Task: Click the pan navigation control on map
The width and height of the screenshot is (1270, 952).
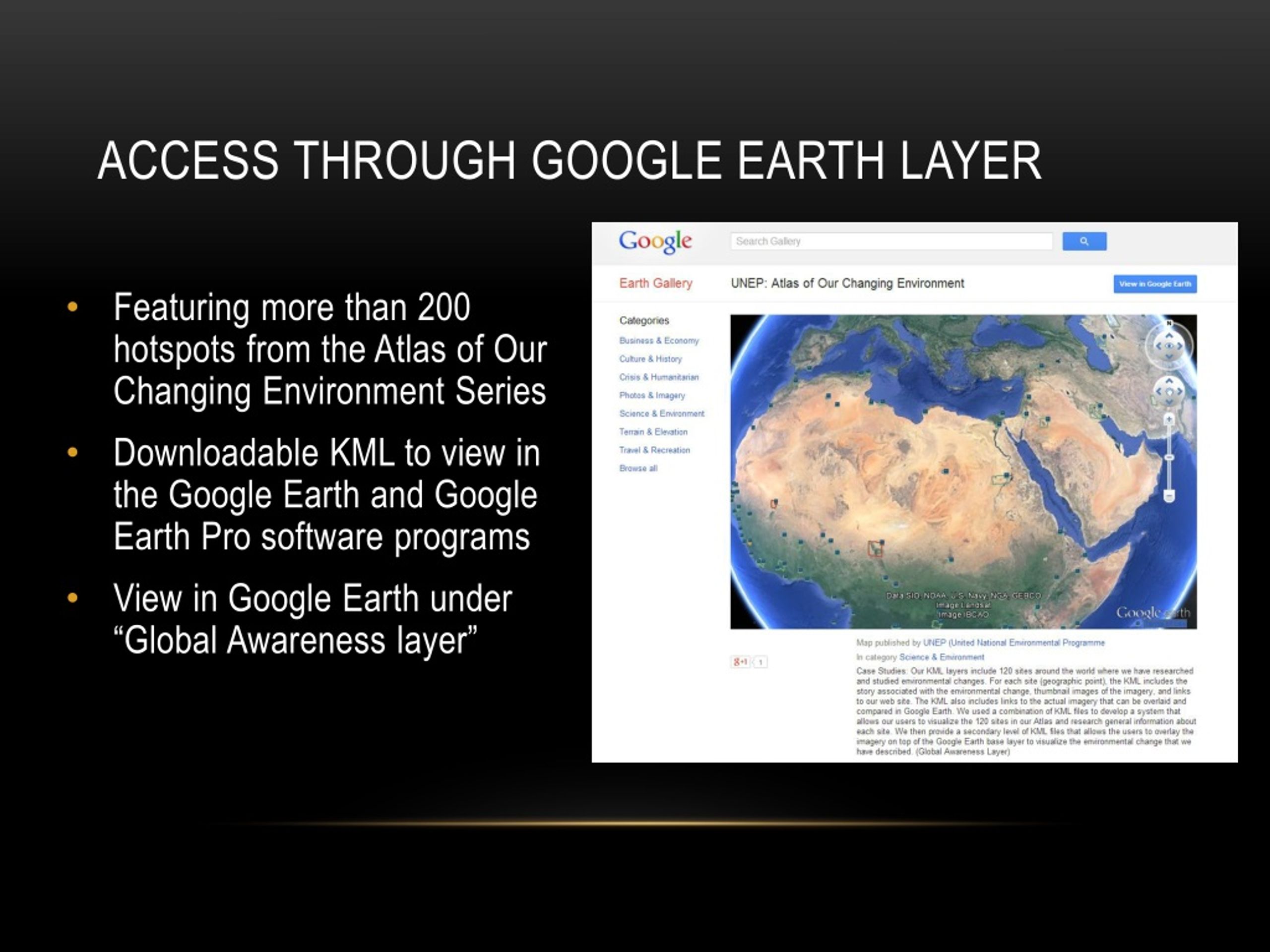Action: 1169,391
